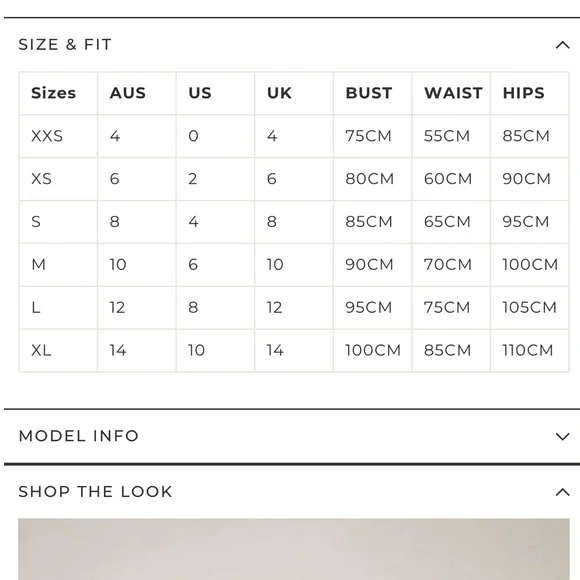Click the UK column header
580x580 pixels.
279,93
